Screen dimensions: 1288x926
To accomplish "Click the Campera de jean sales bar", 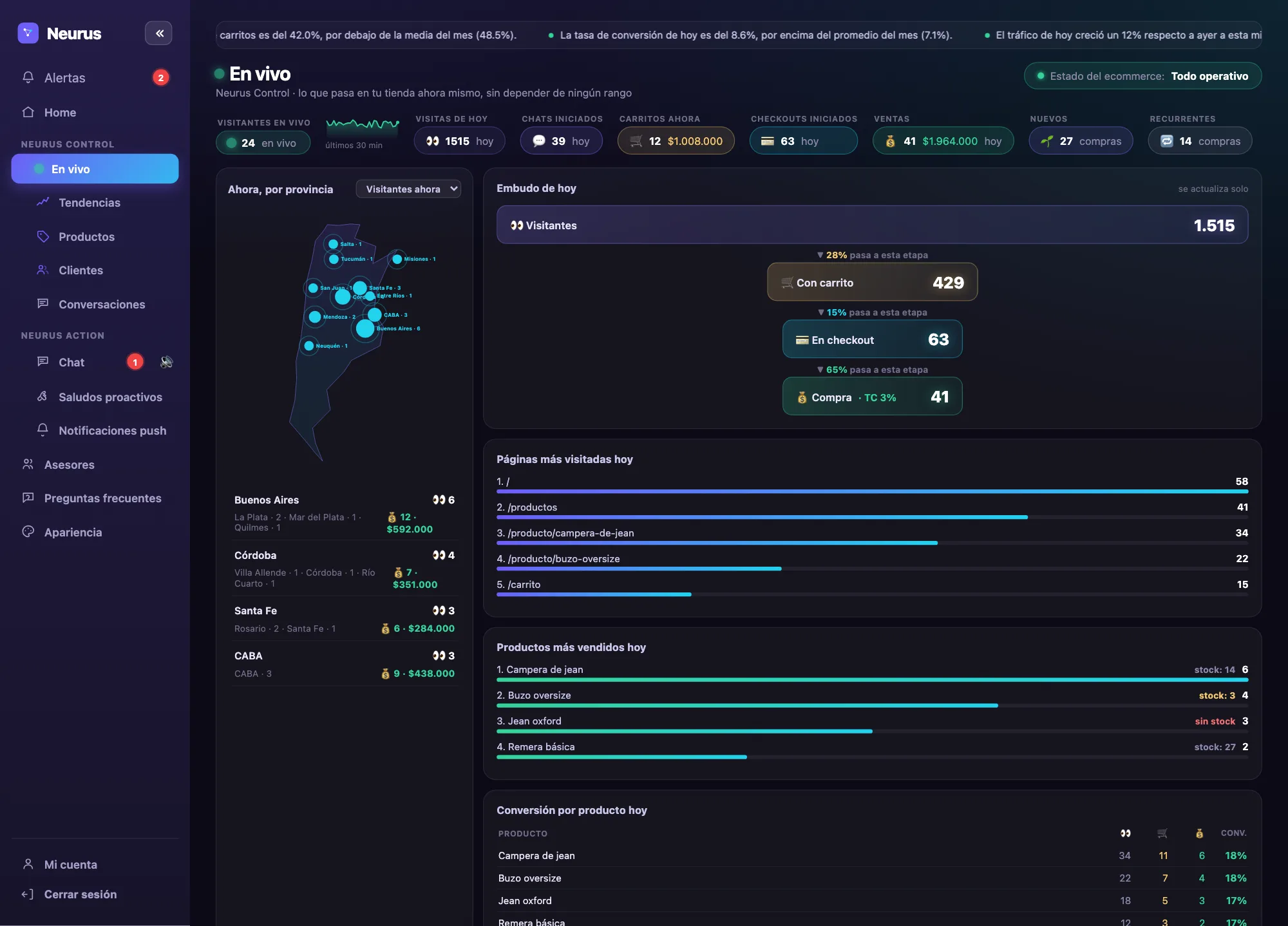I will 872,679.
